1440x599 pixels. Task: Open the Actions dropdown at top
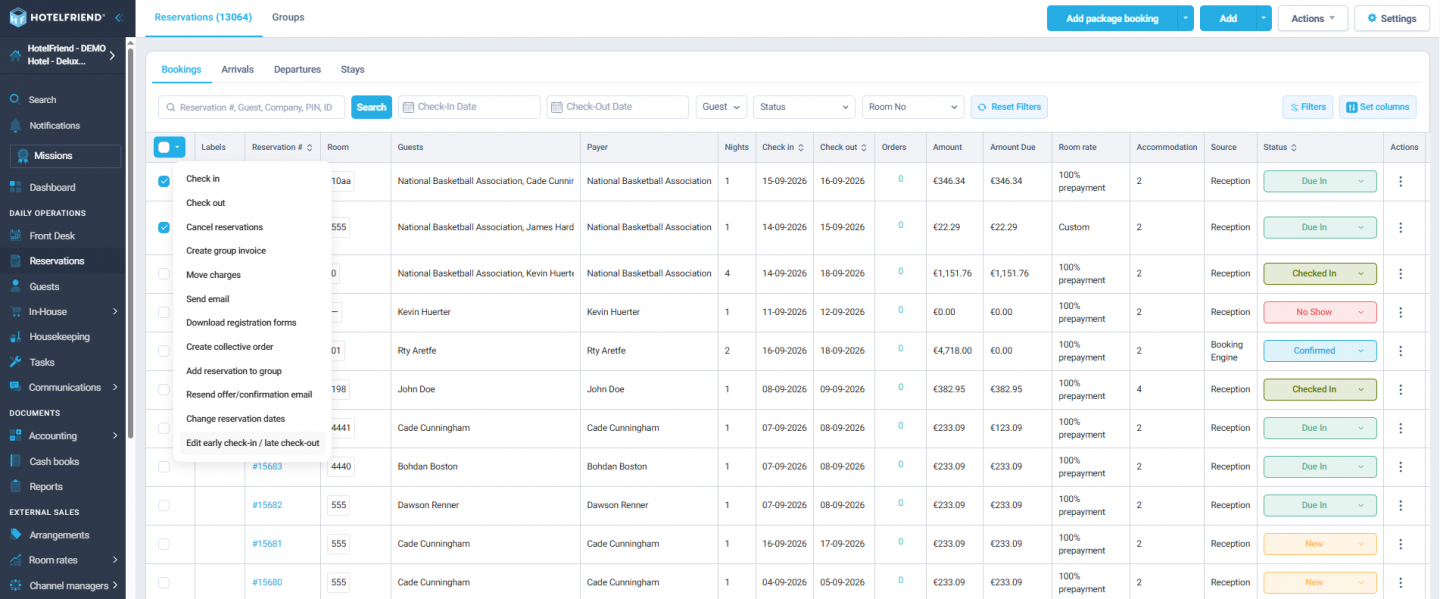click(1313, 18)
